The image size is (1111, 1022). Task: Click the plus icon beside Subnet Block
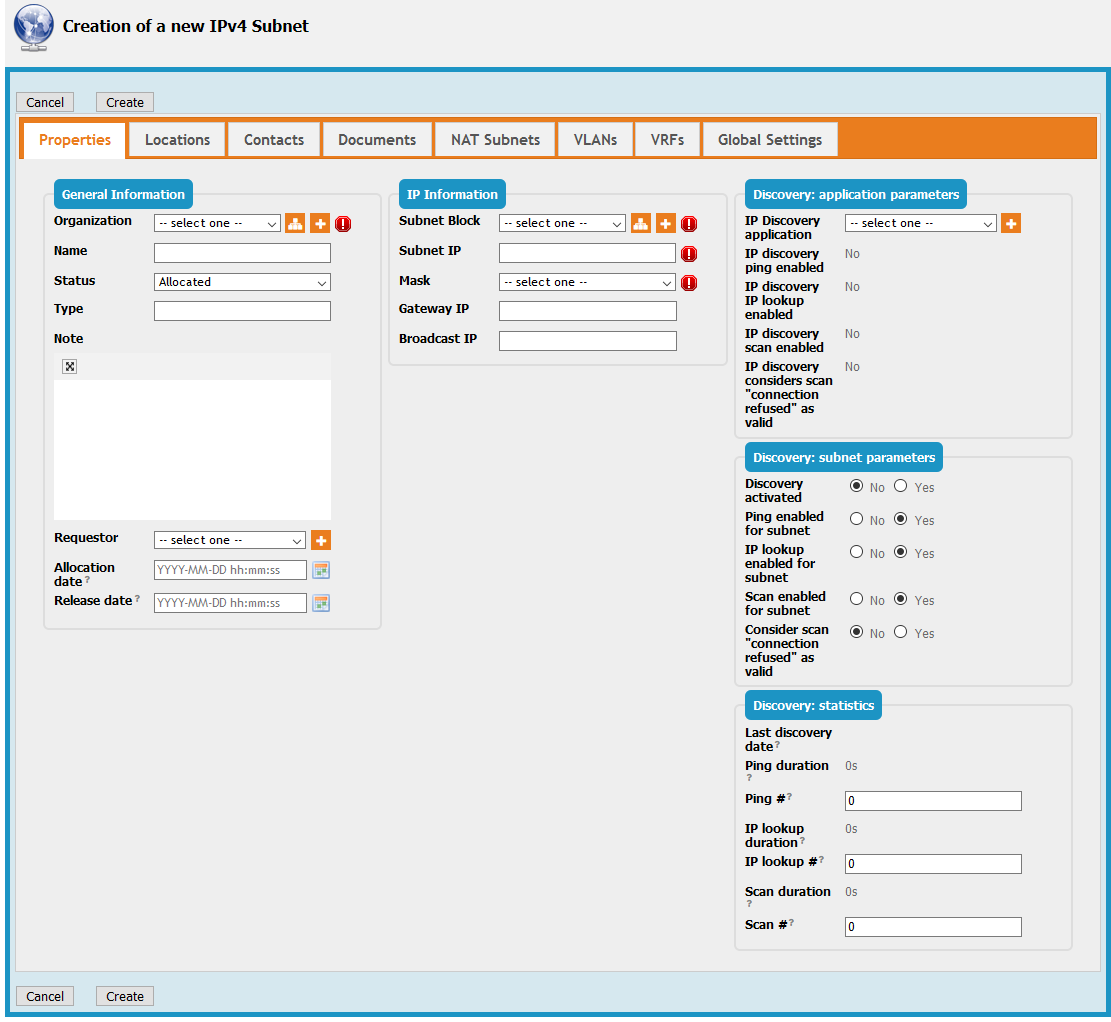pos(665,224)
